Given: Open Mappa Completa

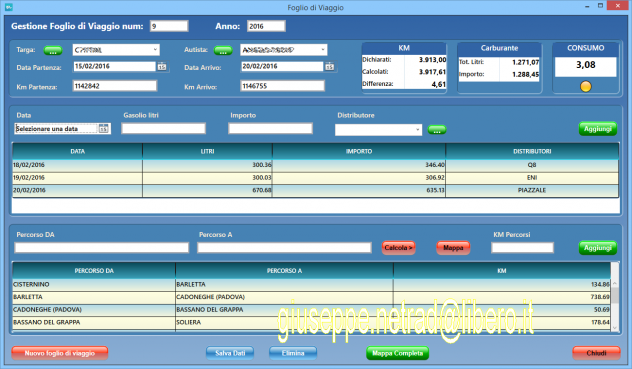Looking at the screenshot, I should click(397, 353).
